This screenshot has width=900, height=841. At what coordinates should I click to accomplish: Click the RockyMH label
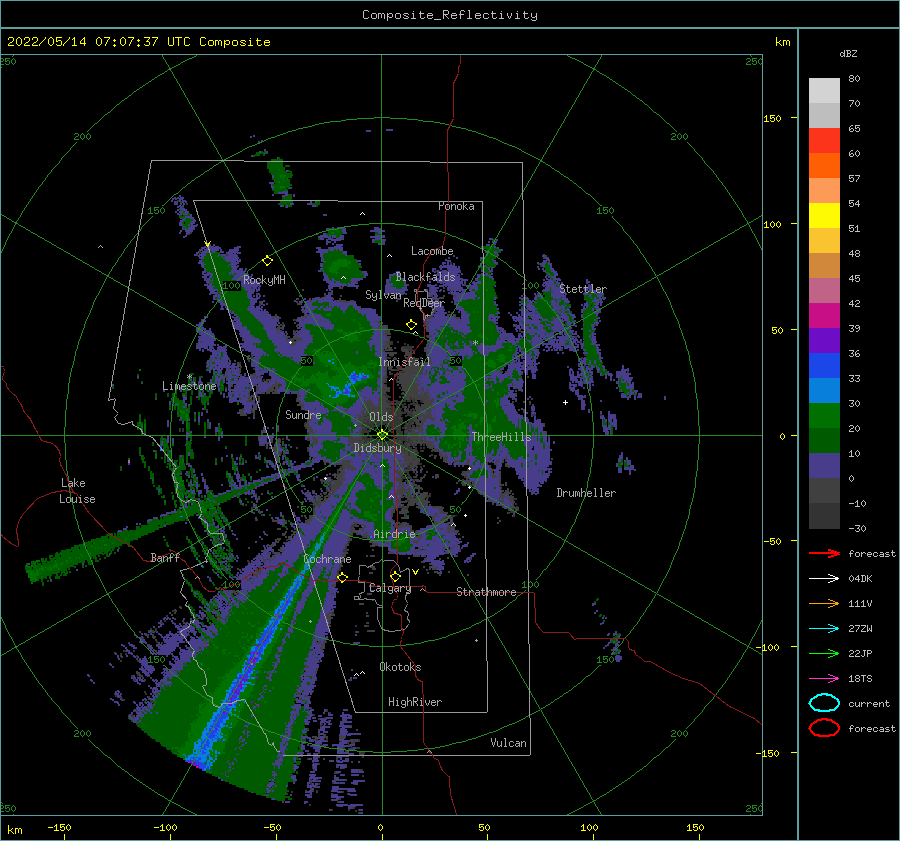tap(264, 280)
